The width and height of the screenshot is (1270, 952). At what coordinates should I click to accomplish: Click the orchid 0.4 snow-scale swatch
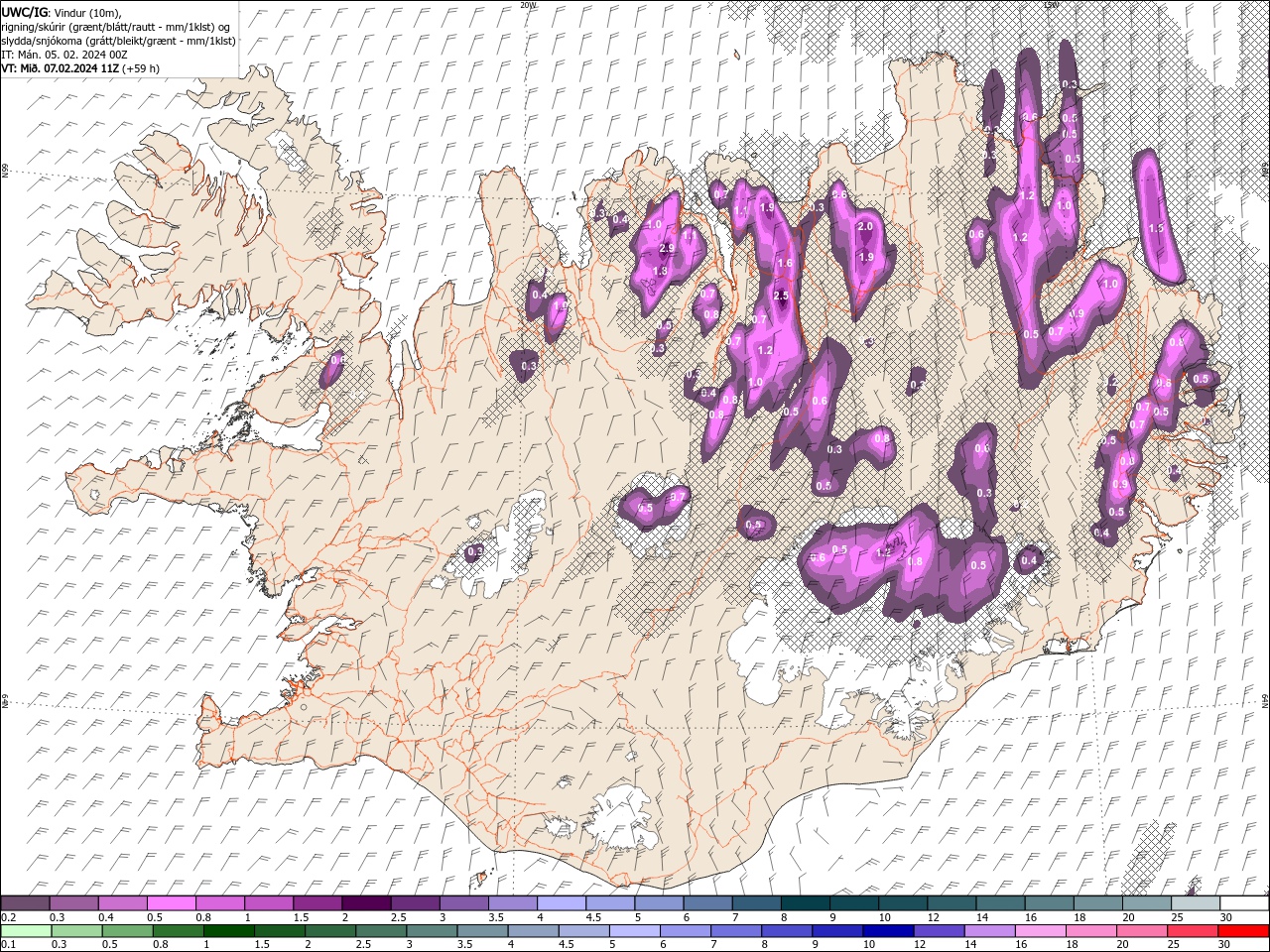click(123, 903)
